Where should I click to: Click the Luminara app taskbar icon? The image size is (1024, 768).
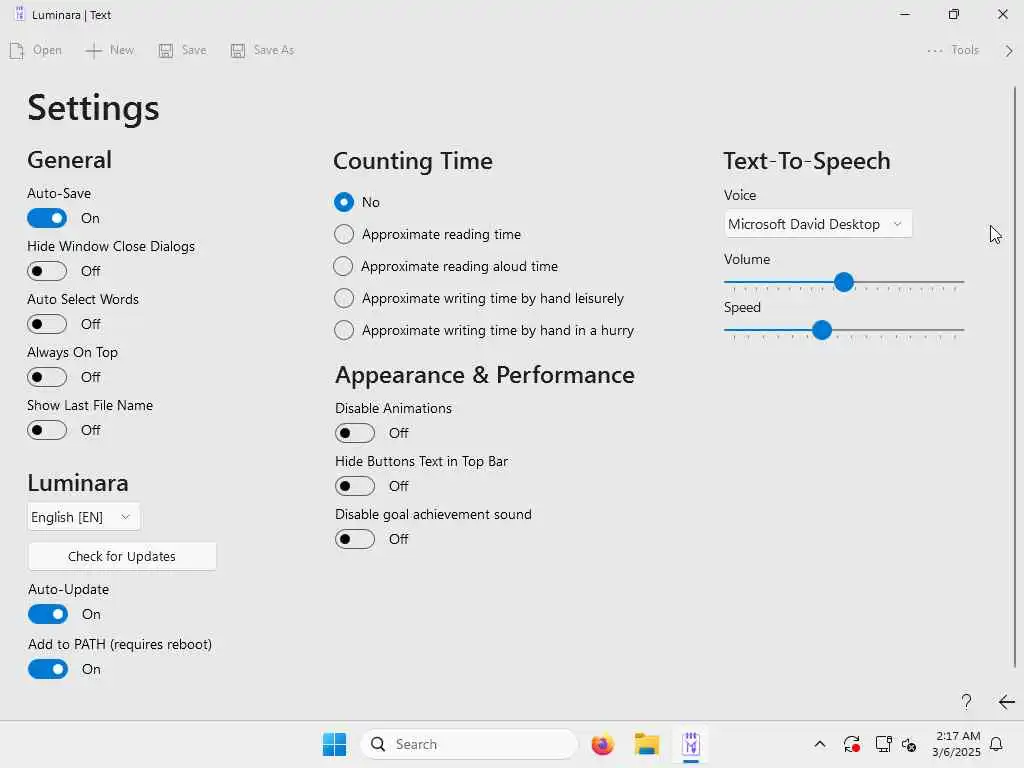[691, 744]
